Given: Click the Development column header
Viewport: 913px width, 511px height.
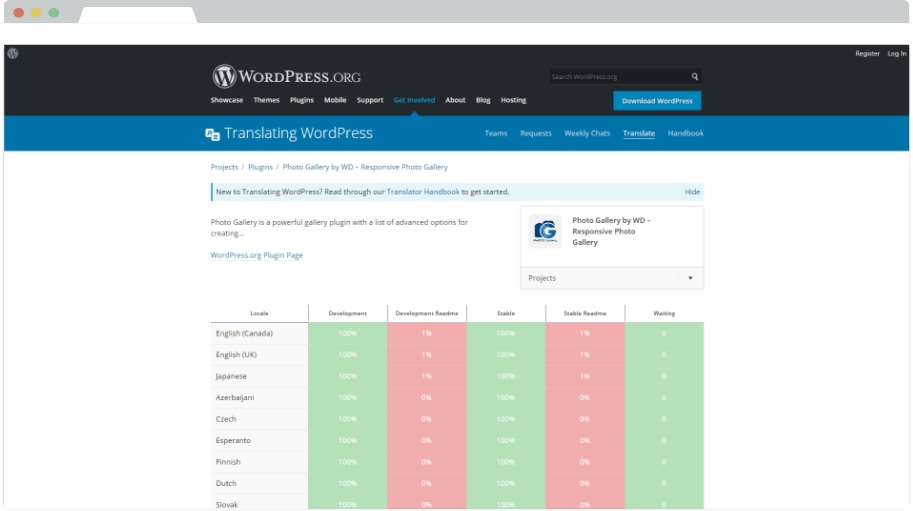Looking at the screenshot, I should tap(348, 313).
